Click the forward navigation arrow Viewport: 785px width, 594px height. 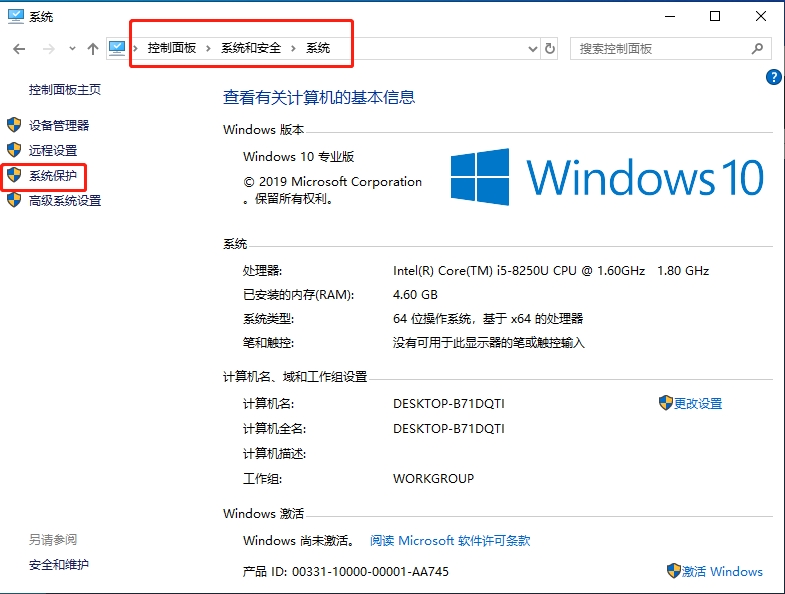pos(49,49)
